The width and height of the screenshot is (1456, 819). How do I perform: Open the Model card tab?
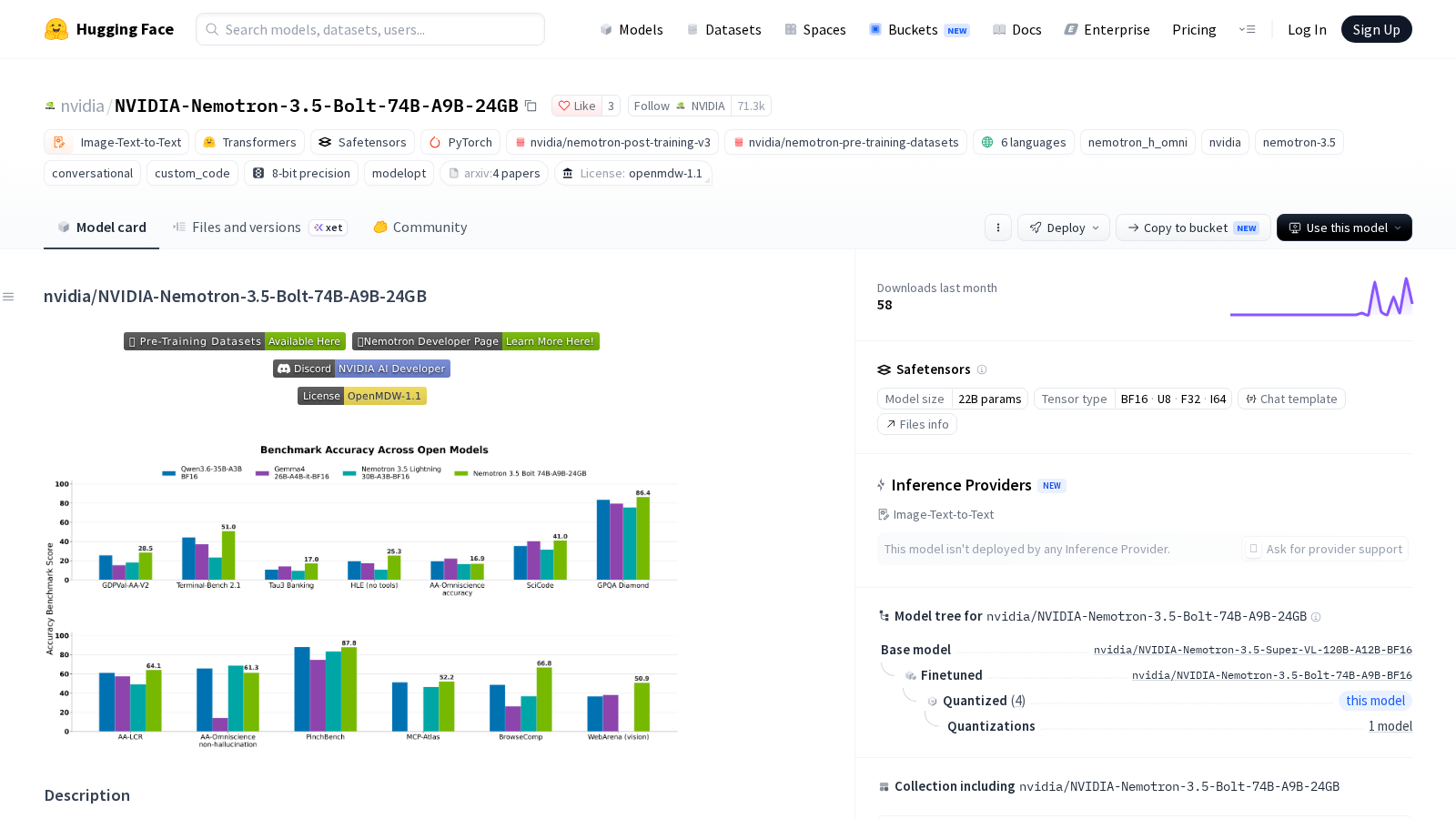click(101, 227)
